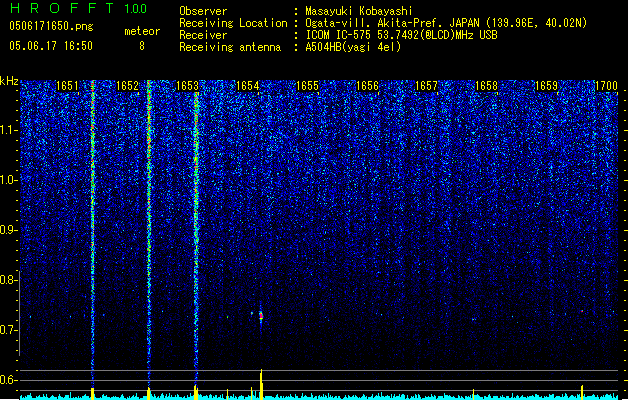Click the 1652 time marker
The width and height of the screenshot is (629, 400).
[x=127, y=86]
